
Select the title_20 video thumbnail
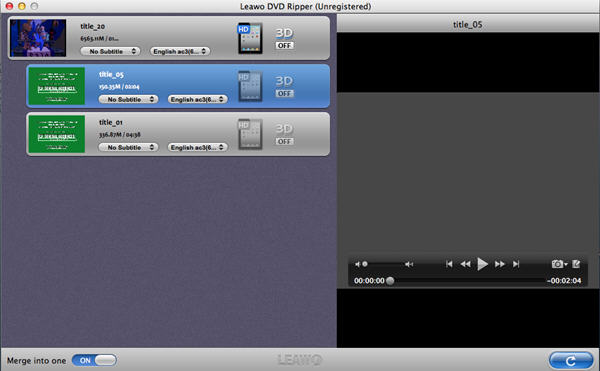38,38
